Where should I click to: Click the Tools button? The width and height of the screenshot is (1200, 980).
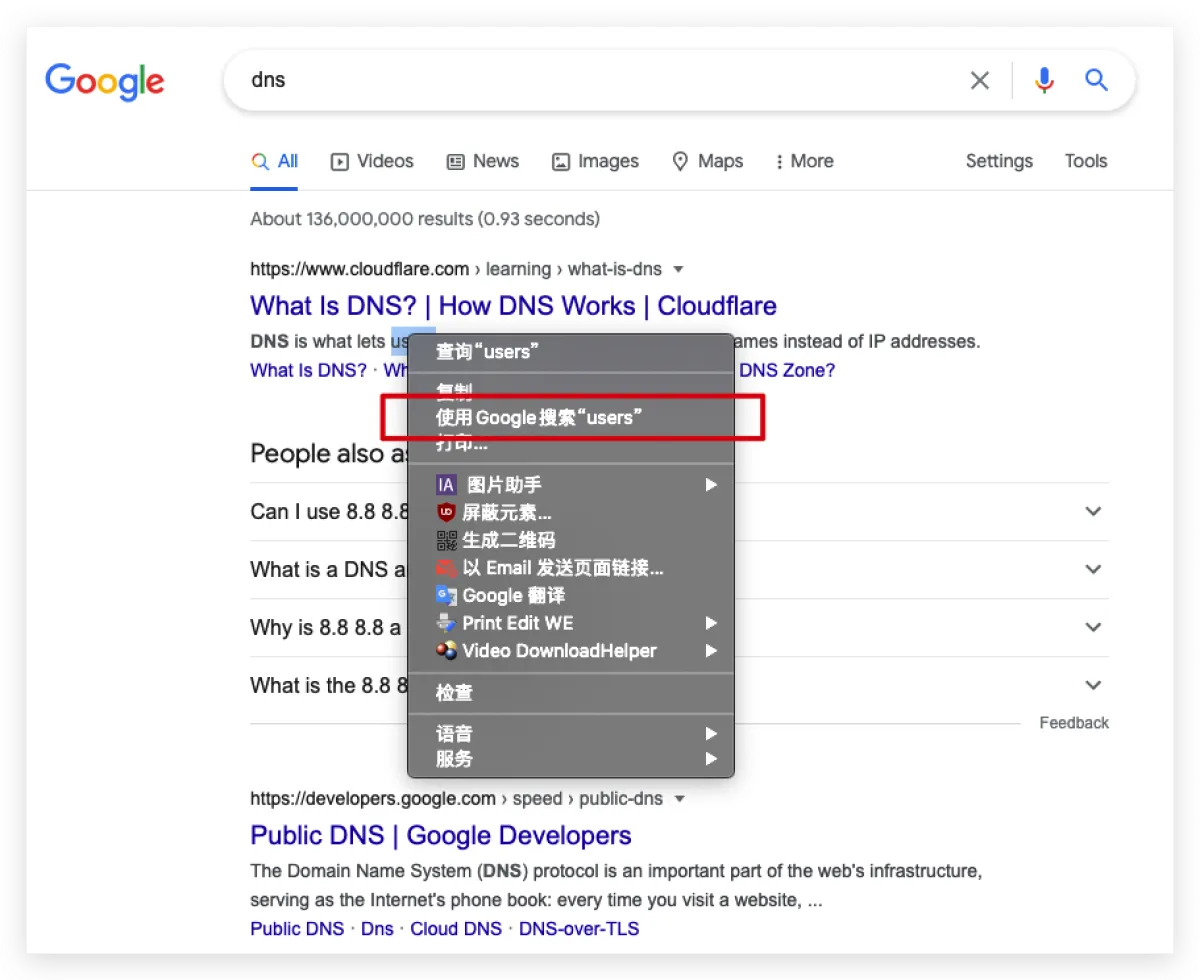click(1085, 161)
